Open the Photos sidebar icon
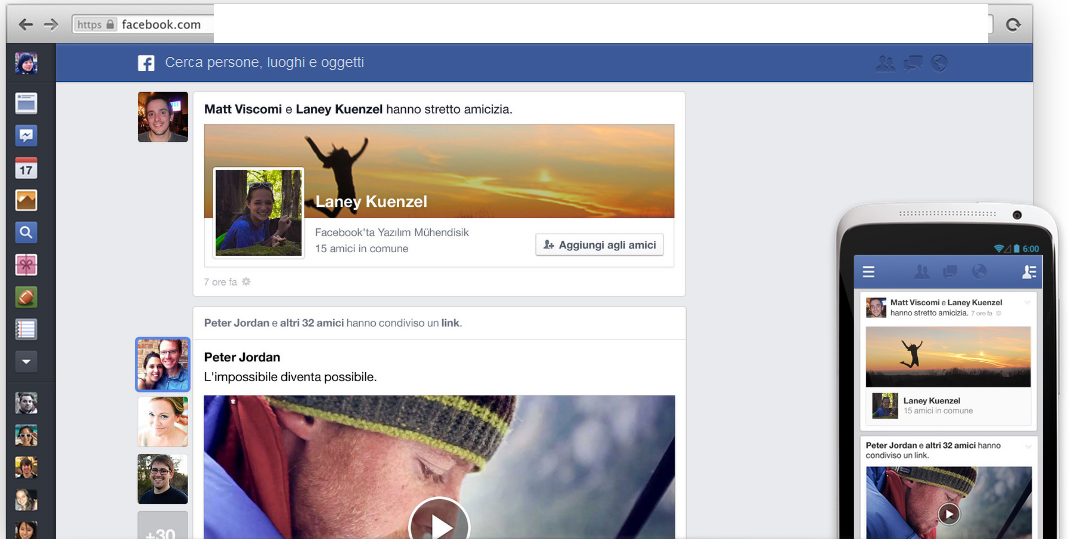 [x=26, y=200]
